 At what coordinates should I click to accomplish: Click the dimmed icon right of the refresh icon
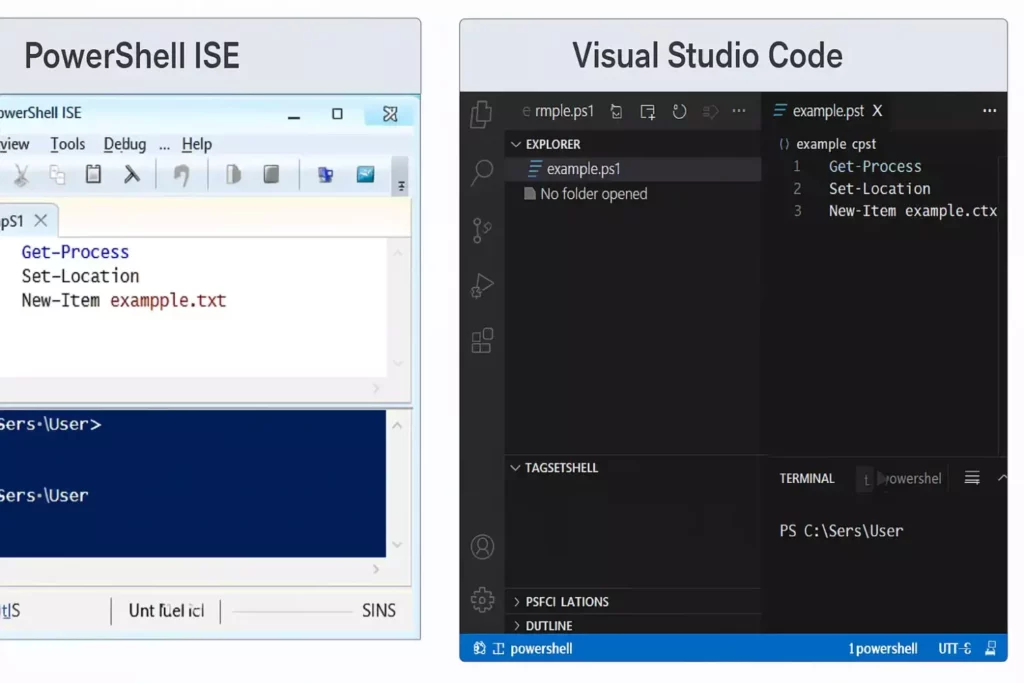click(x=710, y=112)
